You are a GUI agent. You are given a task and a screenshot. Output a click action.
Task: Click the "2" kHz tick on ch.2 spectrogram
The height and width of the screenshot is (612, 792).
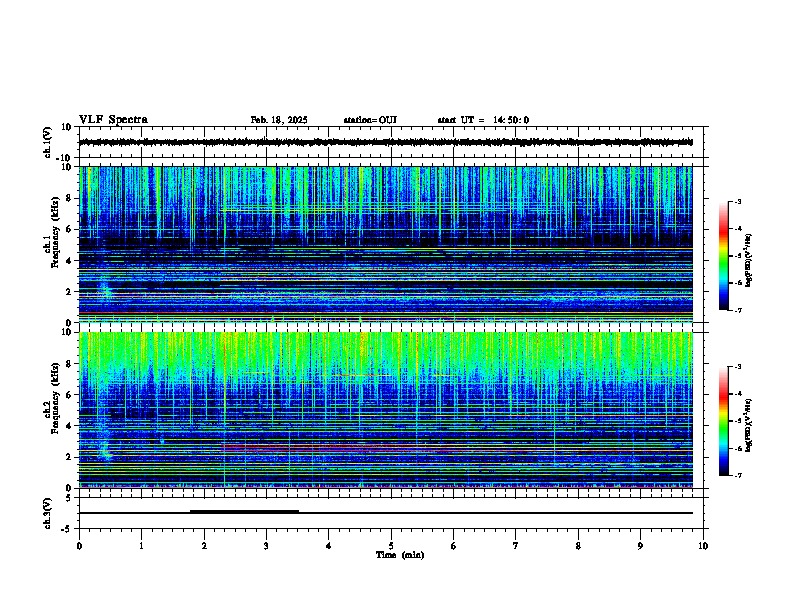point(70,457)
